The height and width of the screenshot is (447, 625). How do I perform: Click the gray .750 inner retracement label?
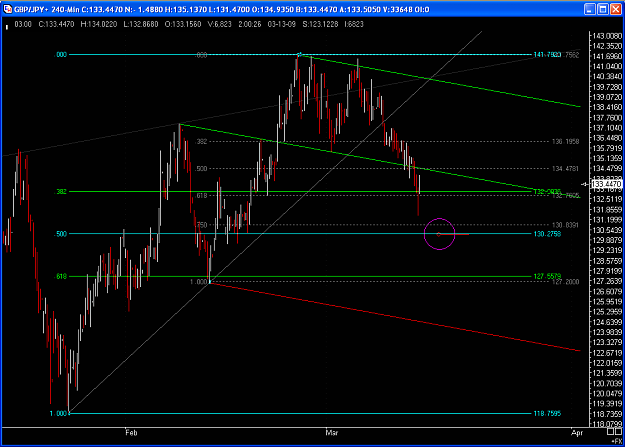click(x=201, y=225)
